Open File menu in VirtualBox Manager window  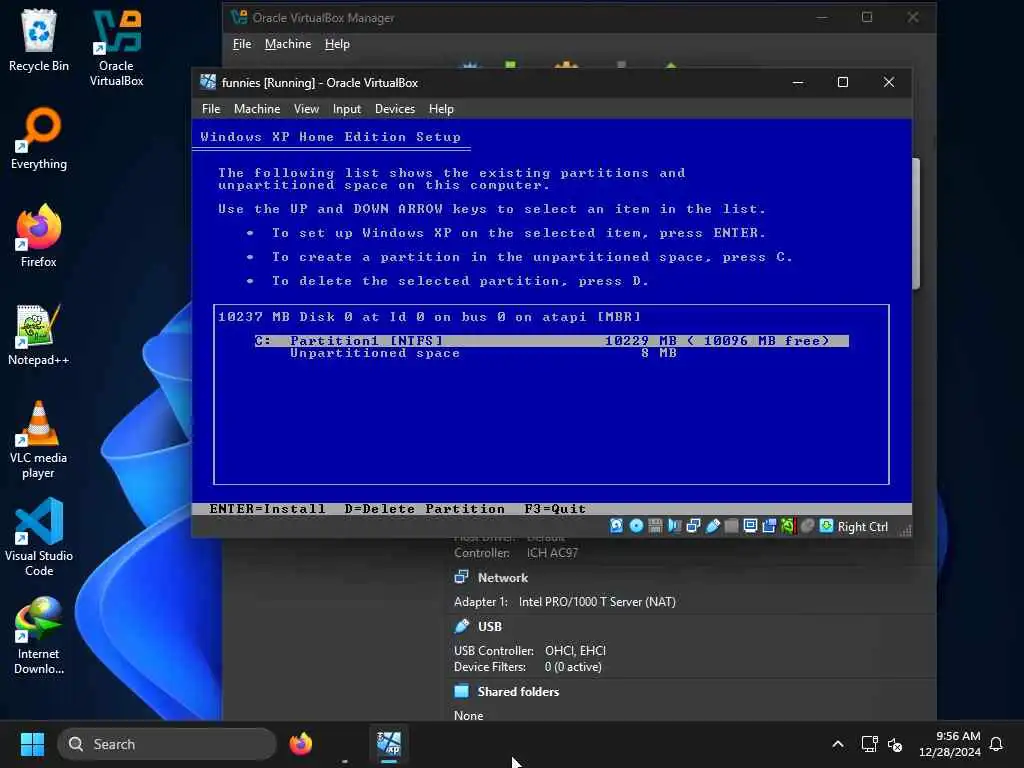(x=242, y=44)
